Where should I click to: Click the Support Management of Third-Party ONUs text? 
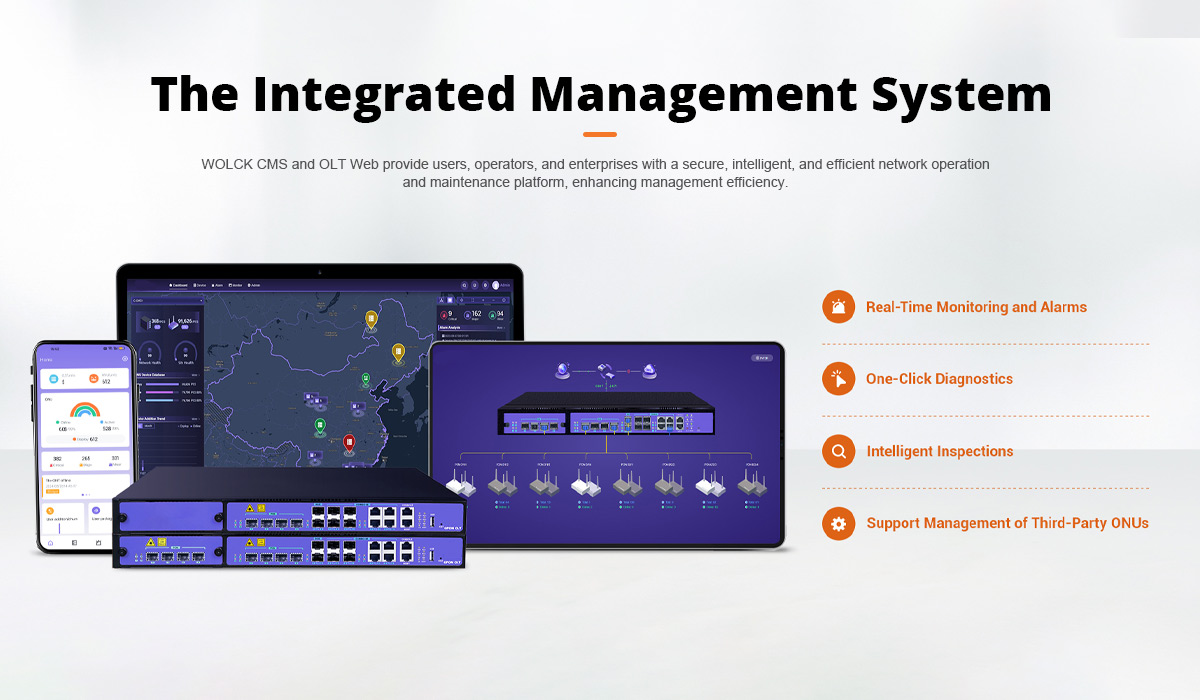click(x=1007, y=523)
